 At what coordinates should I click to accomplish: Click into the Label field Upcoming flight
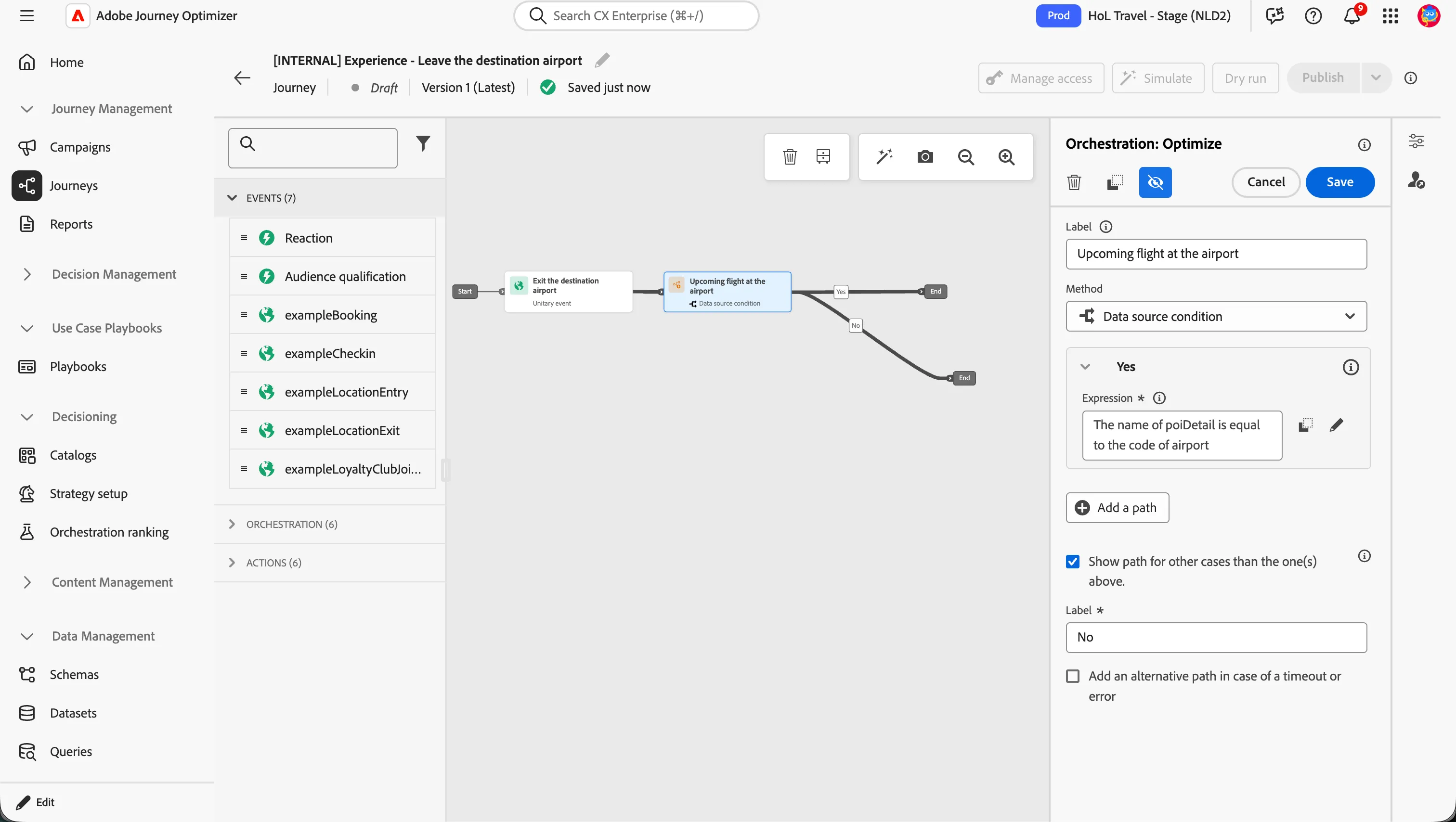[1216, 254]
